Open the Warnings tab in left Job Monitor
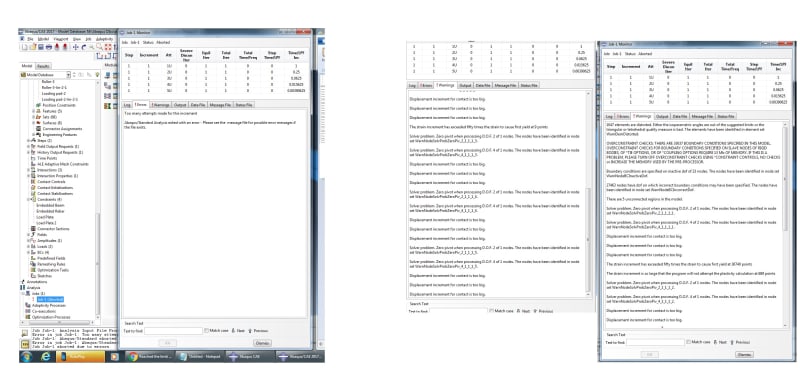This screenshot has width=800, height=368. (162, 105)
